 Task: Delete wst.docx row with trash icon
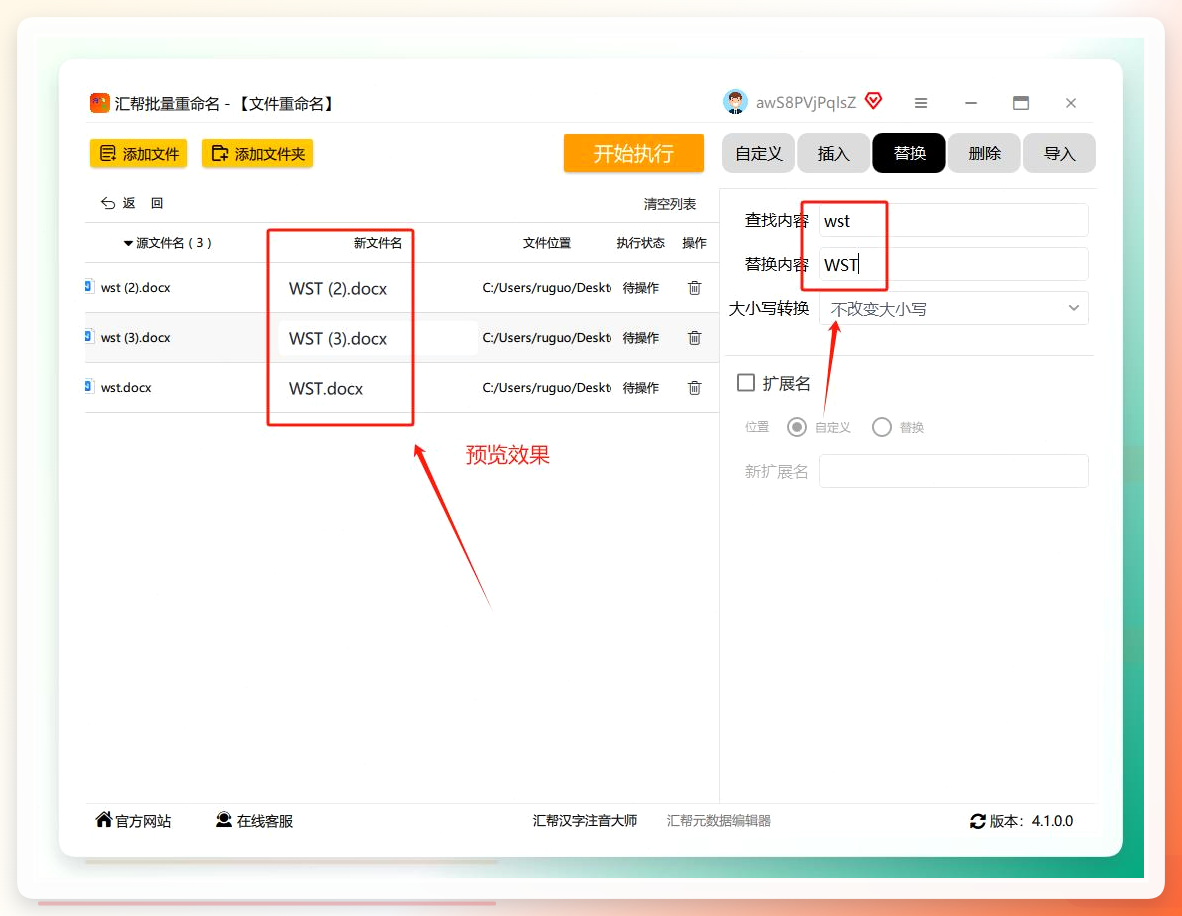(x=694, y=388)
